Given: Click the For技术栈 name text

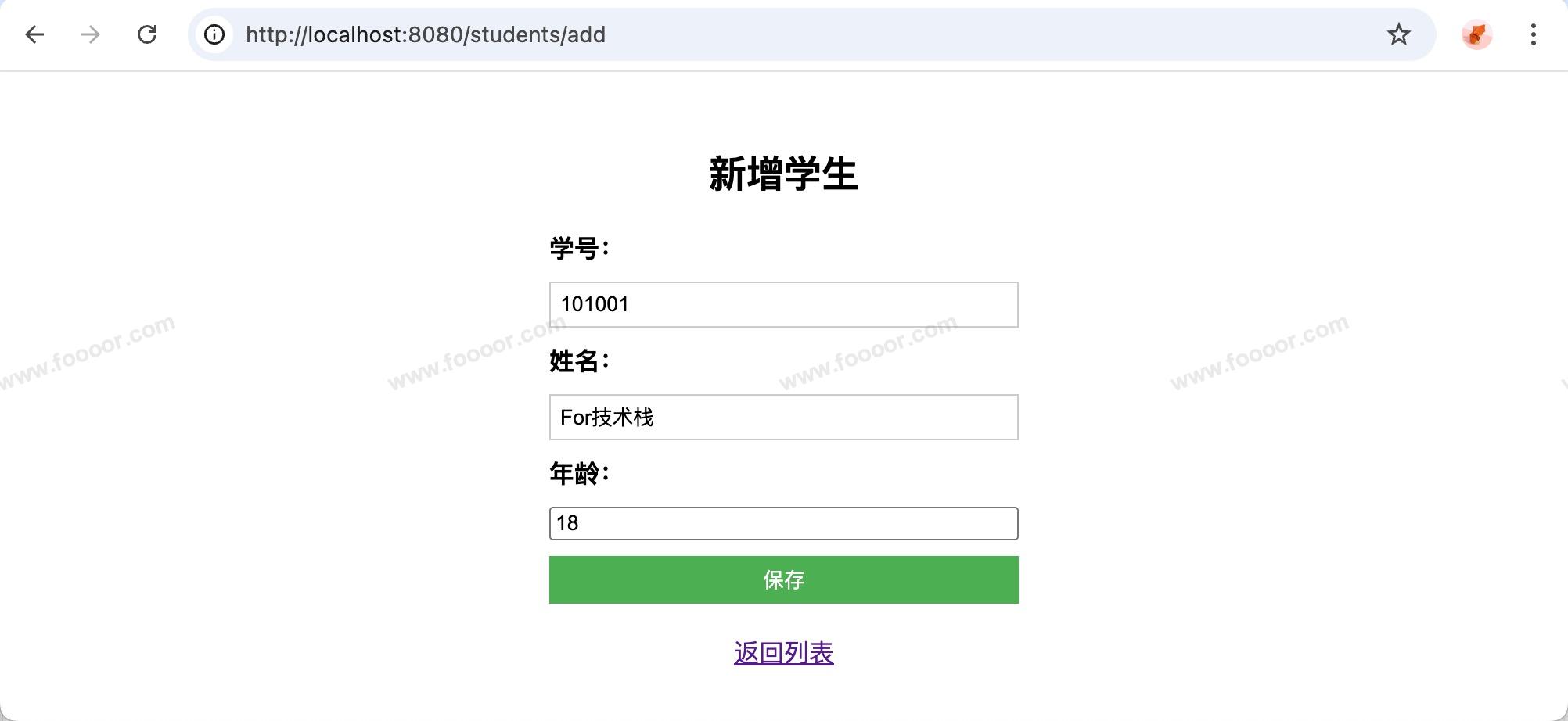Looking at the screenshot, I should click(x=606, y=418).
